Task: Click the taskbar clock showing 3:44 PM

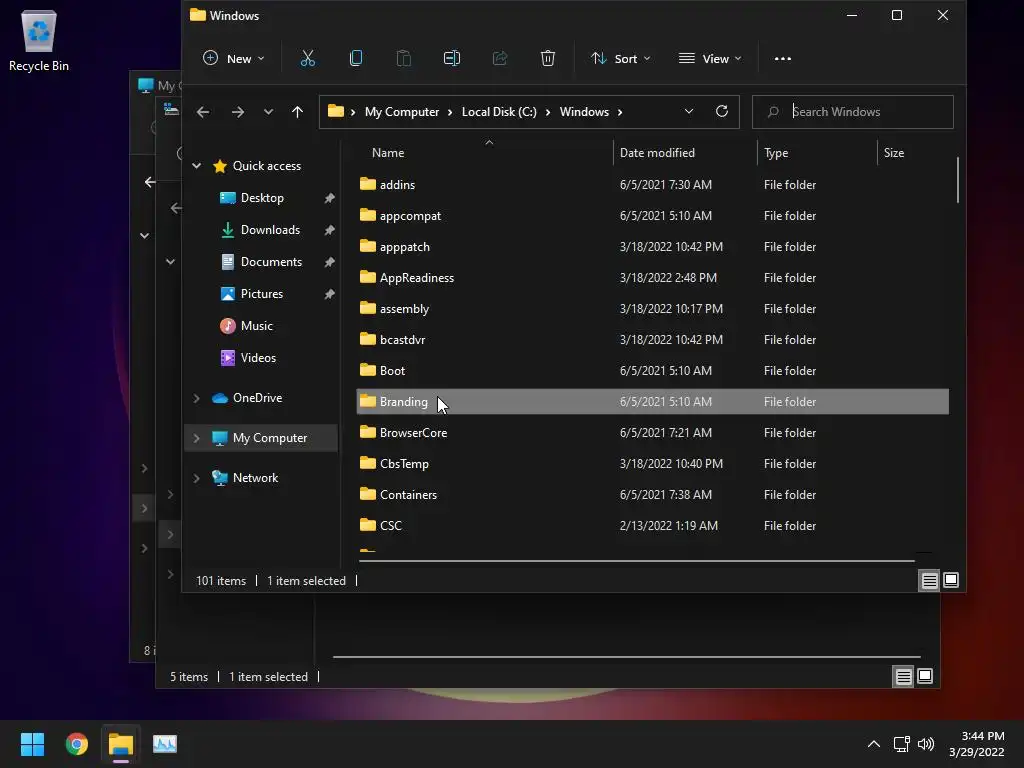Action: [x=977, y=744]
